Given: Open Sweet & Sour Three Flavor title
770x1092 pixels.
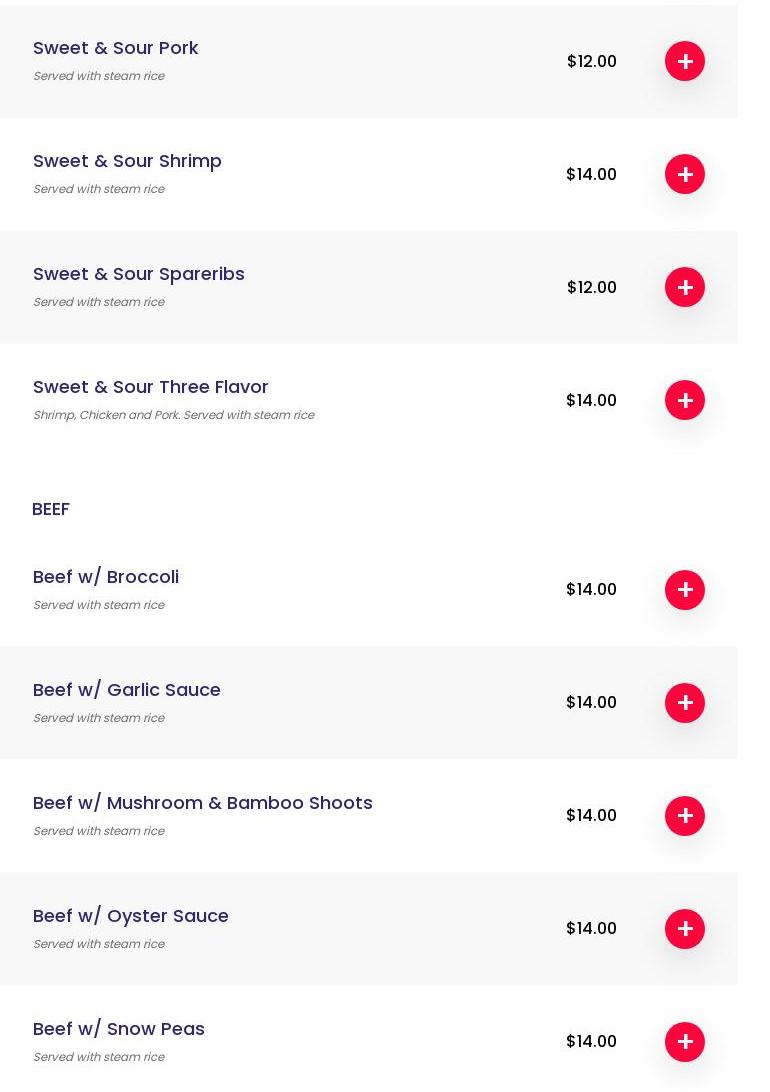Looking at the screenshot, I should (x=151, y=387).
